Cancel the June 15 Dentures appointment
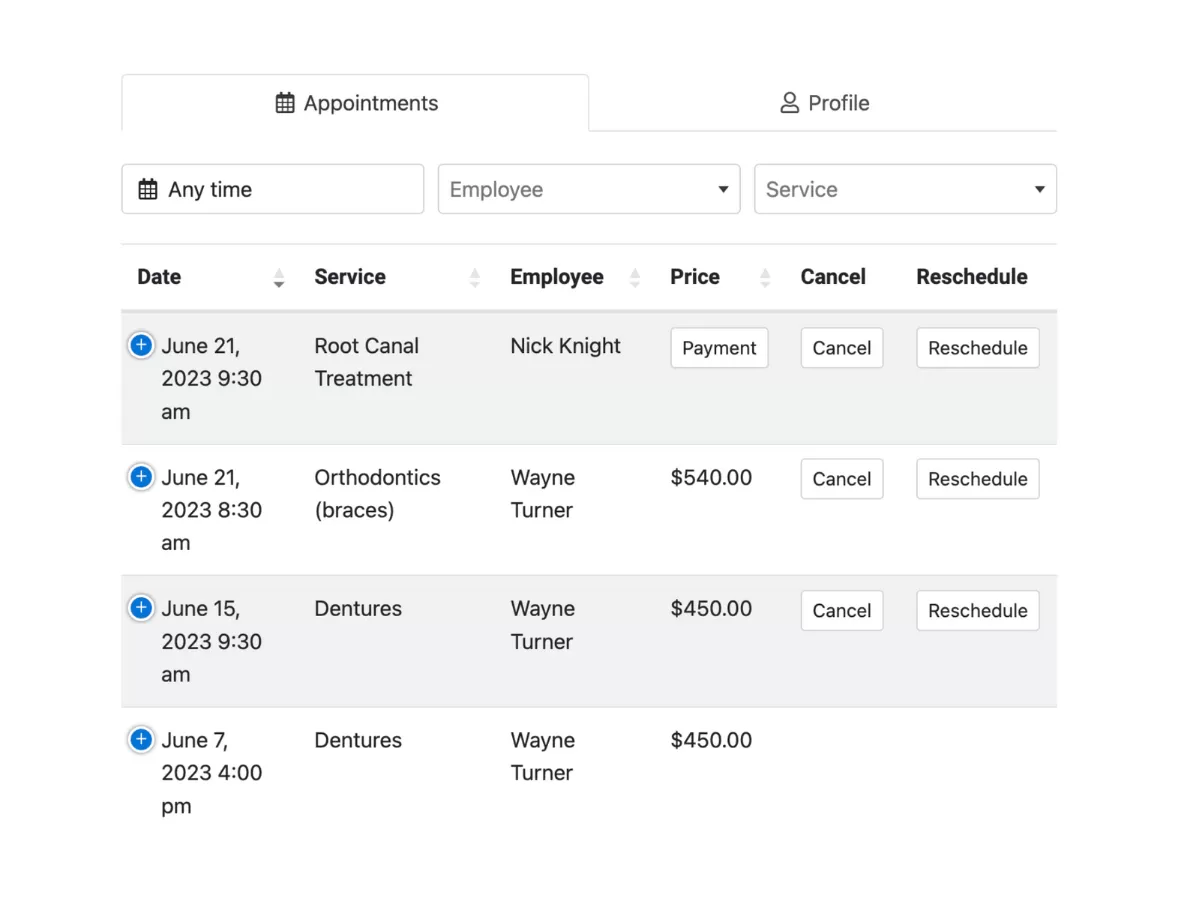1200x900 pixels. coord(841,611)
